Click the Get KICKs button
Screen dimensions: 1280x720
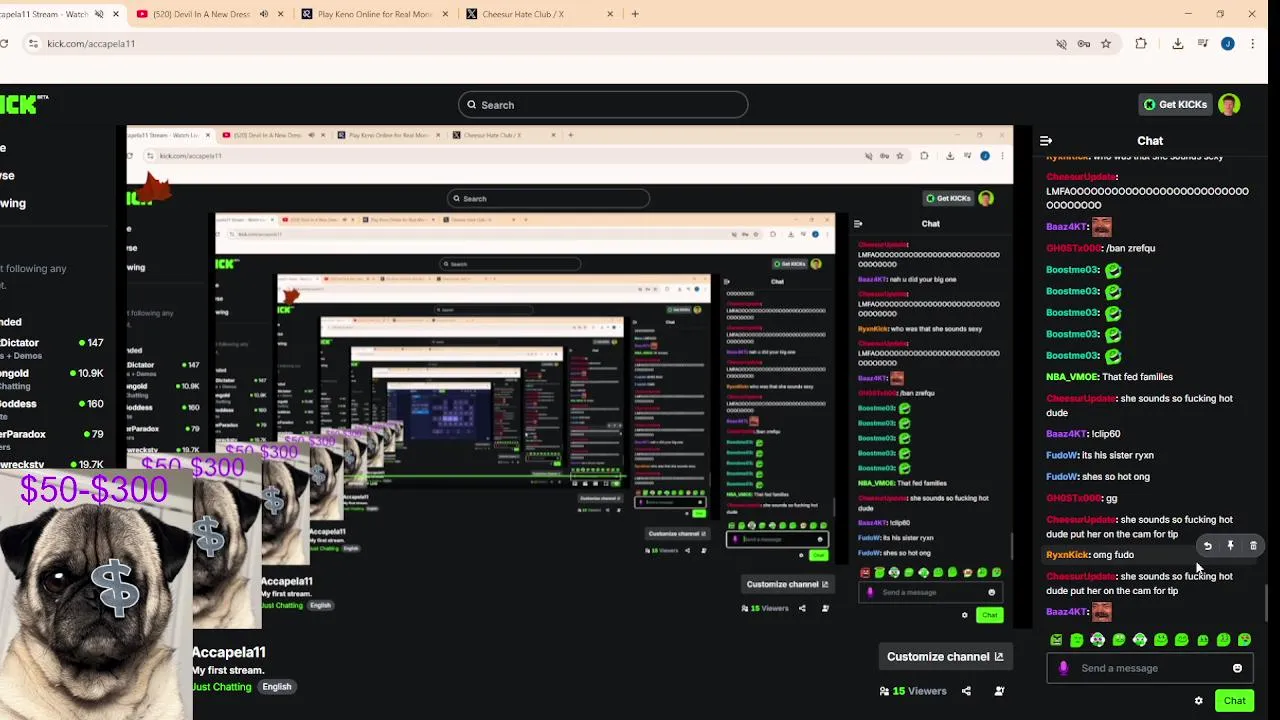click(1175, 104)
